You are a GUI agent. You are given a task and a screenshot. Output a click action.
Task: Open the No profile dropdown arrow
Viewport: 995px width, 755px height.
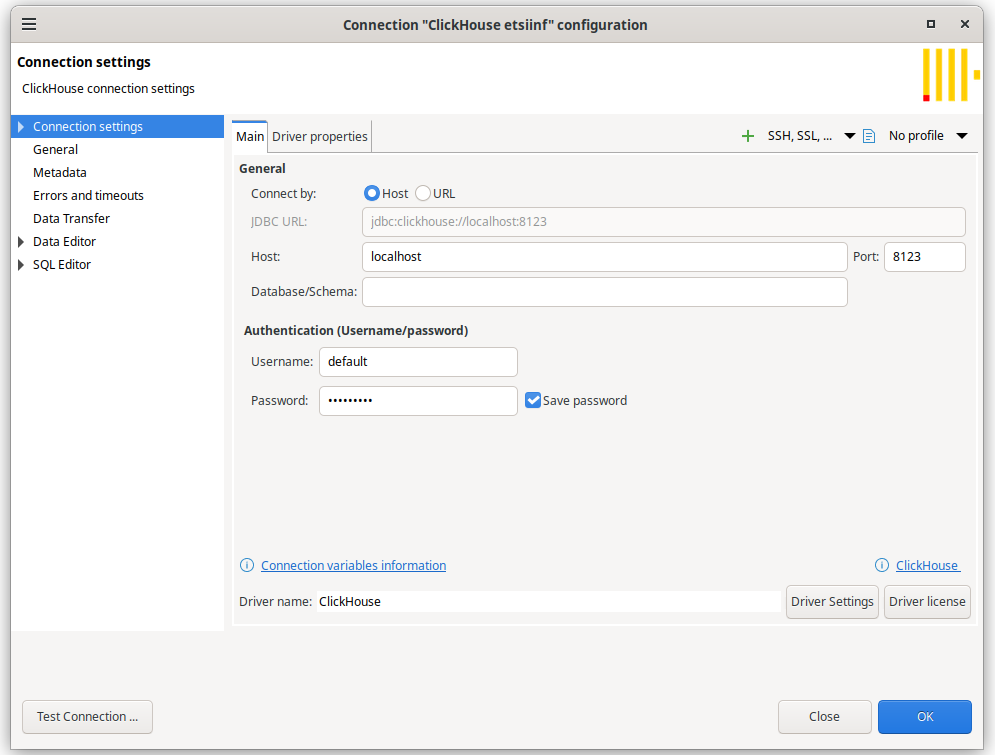(962, 136)
